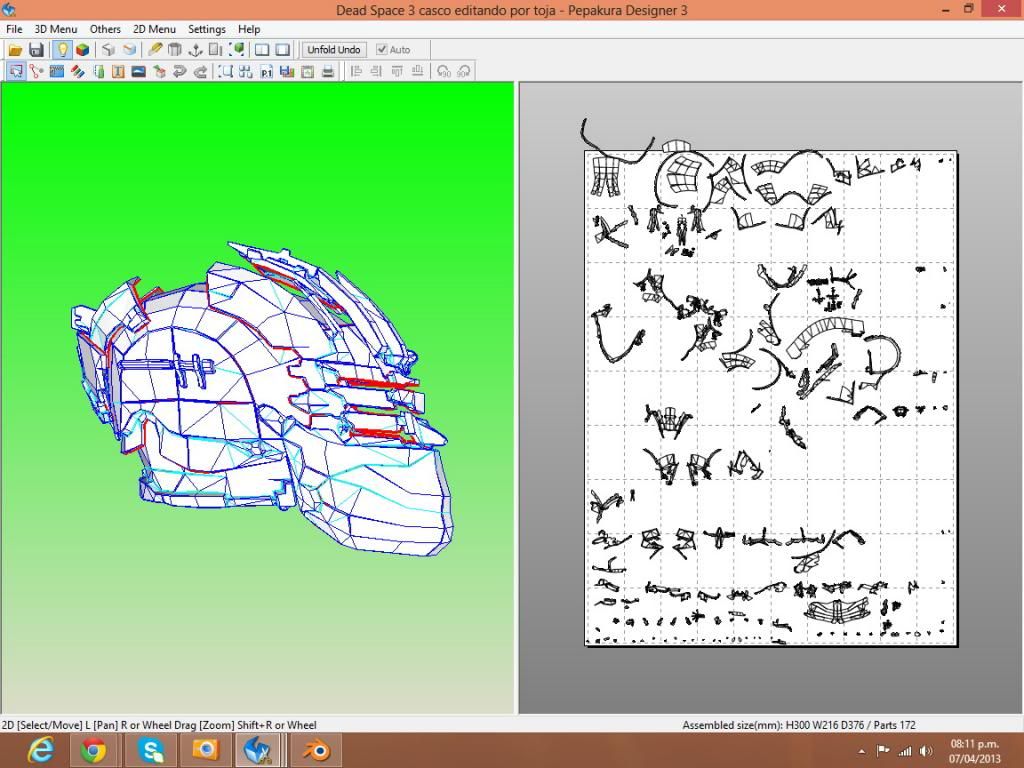Click the Pepakura Designer taskbar icon
This screenshot has width=1024, height=768.
point(259,750)
